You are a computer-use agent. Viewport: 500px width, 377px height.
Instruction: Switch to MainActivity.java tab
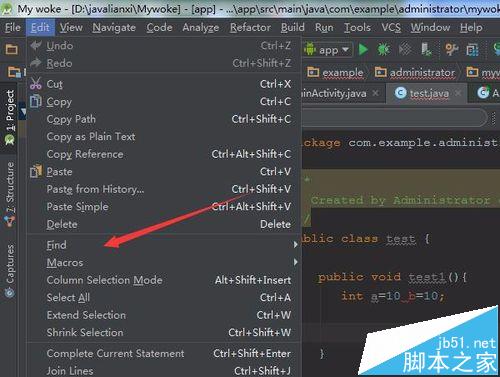(333, 93)
